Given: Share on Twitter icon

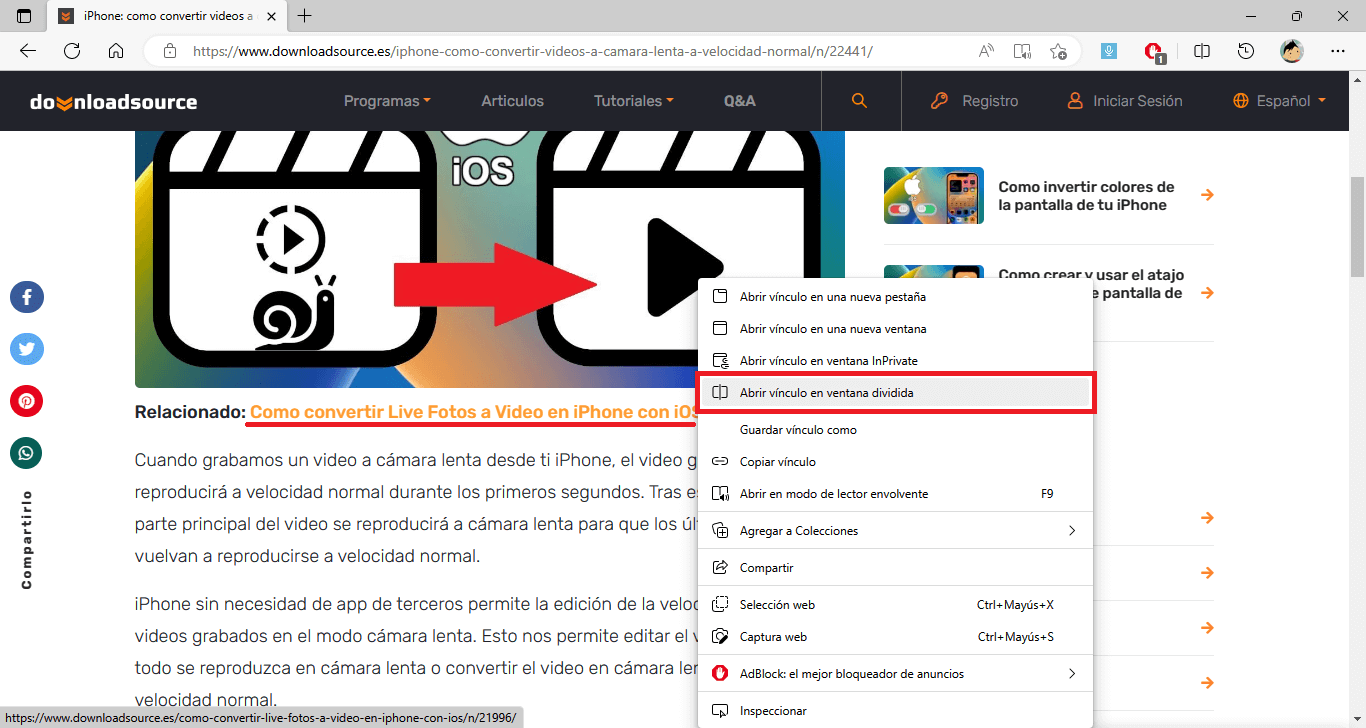Looking at the screenshot, I should (x=27, y=349).
